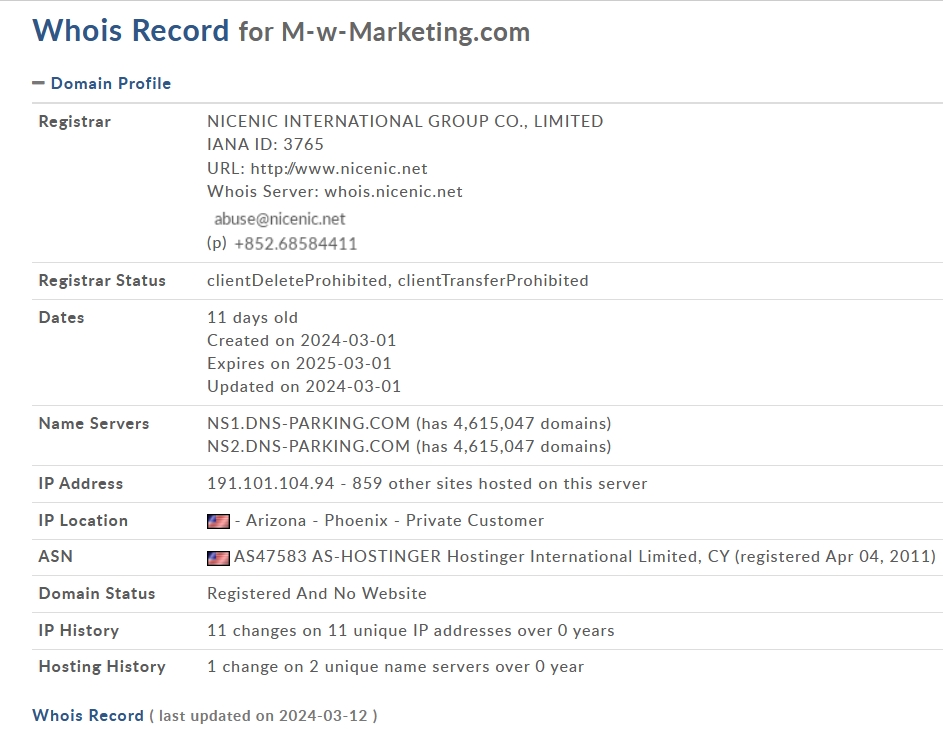Click the IP History changes text
943x729 pixels.
(x=411, y=631)
